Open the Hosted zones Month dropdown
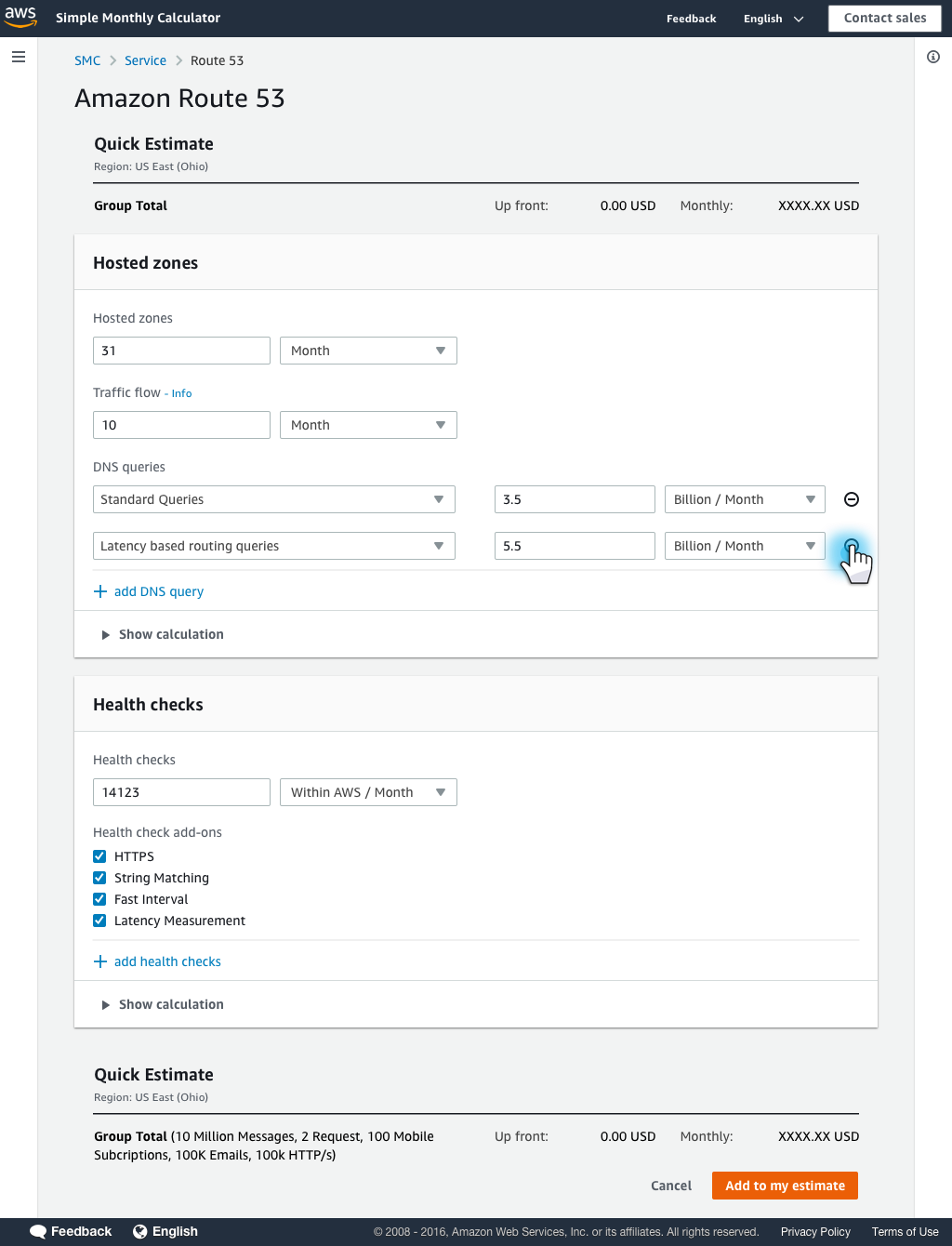The image size is (952, 1246). (x=368, y=351)
